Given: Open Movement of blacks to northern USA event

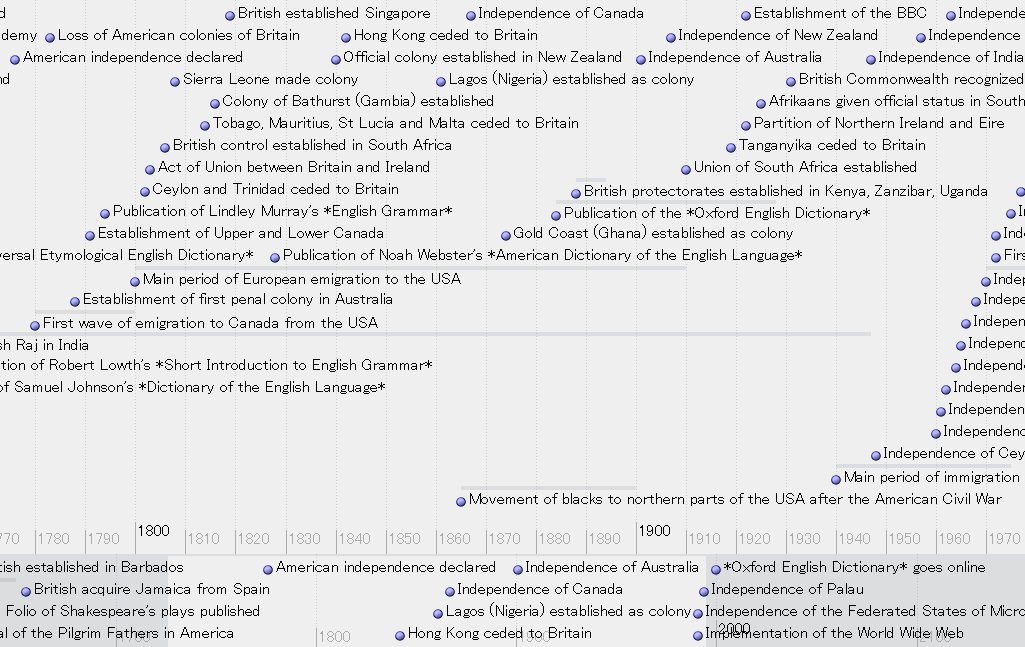Looking at the screenshot, I should pos(734,499).
